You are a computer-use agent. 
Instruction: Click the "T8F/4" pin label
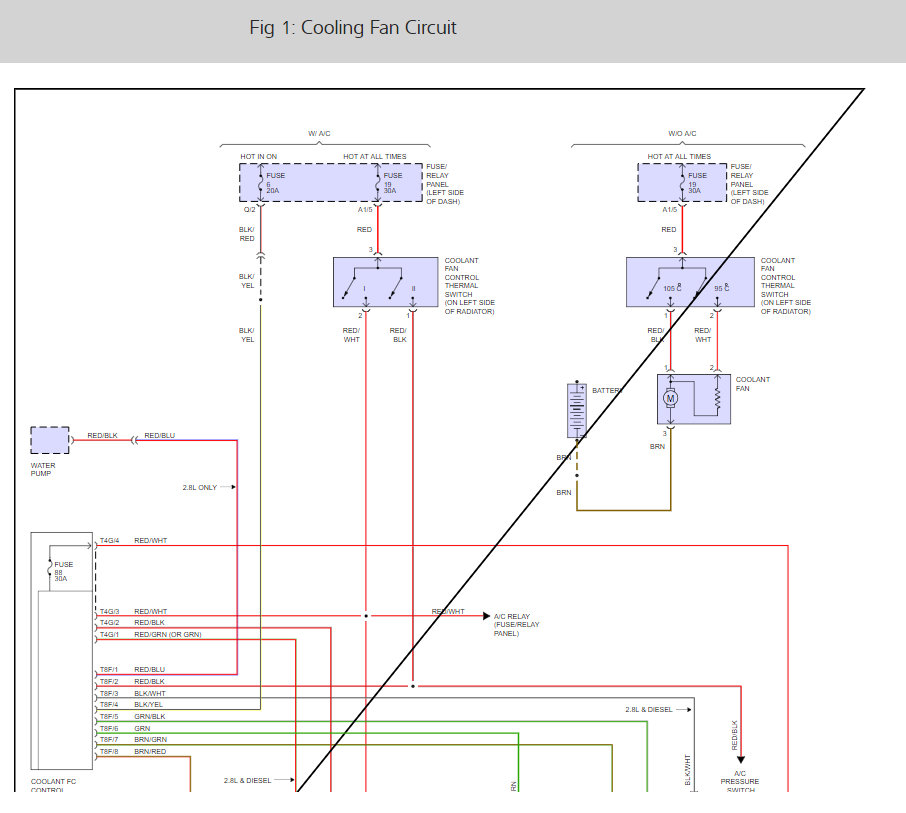click(109, 705)
